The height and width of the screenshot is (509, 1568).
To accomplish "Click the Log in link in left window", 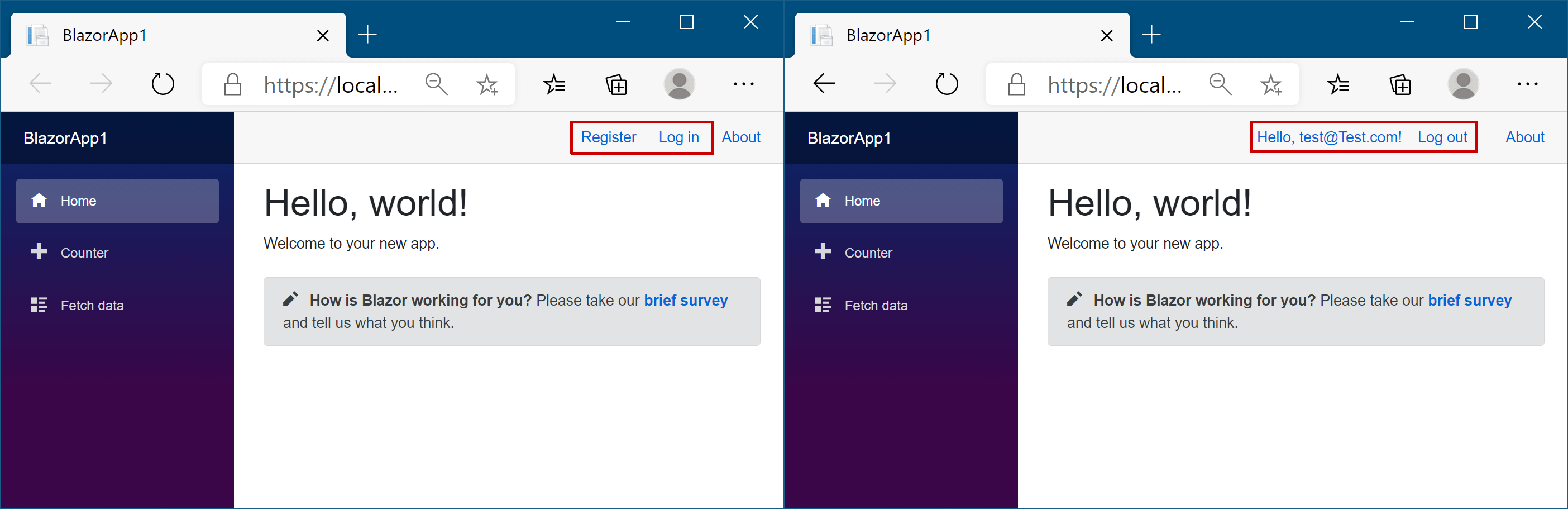I will tap(678, 137).
